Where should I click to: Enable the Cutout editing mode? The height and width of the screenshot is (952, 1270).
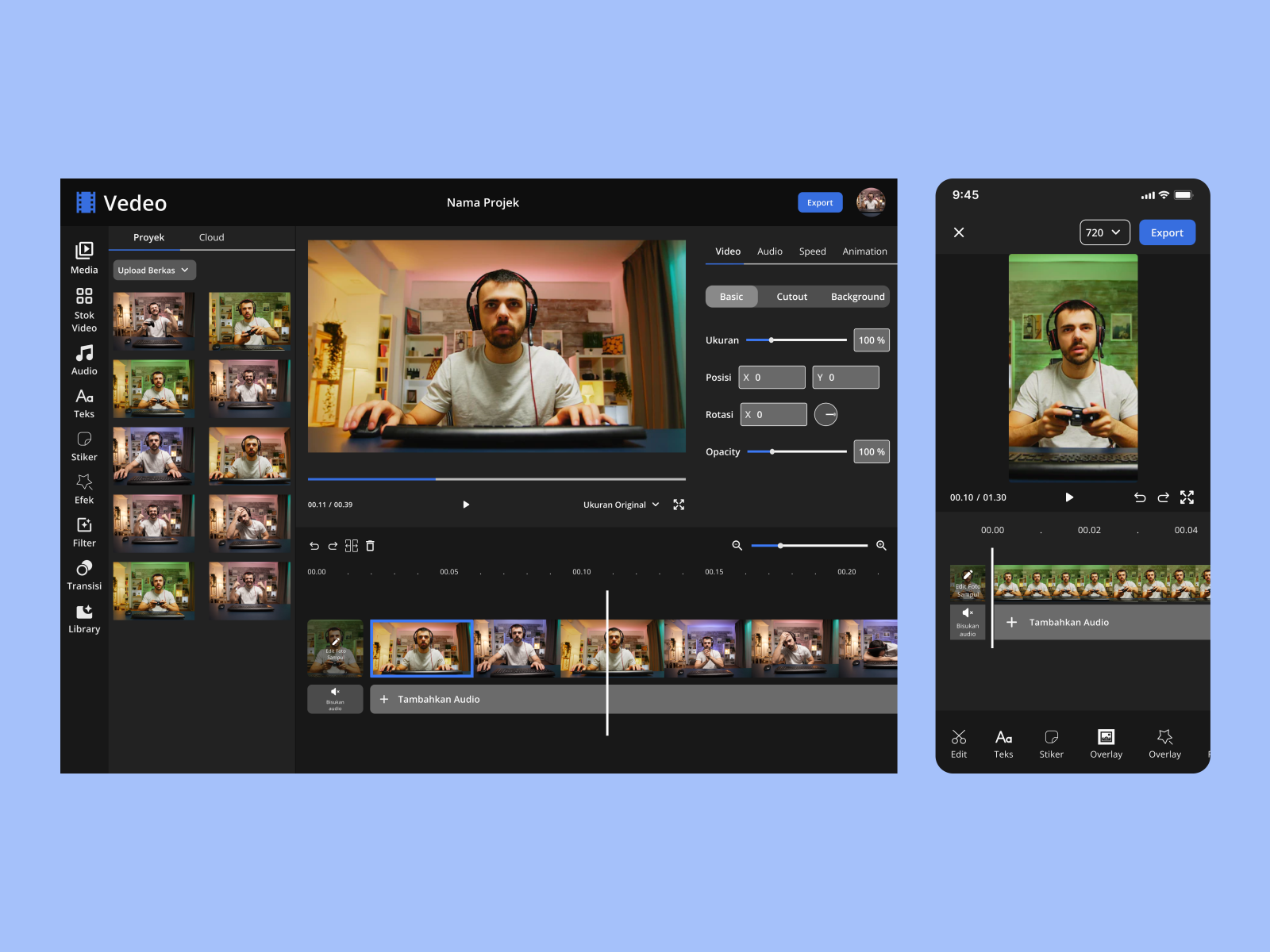(791, 296)
